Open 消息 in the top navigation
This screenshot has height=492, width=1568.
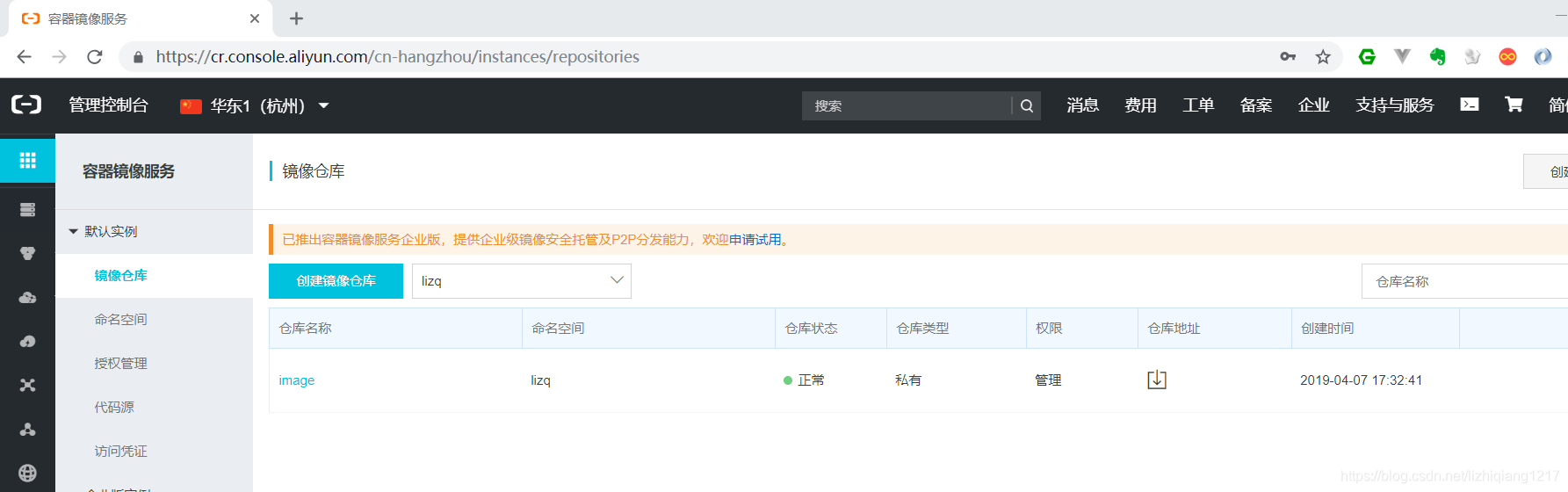(x=1083, y=105)
